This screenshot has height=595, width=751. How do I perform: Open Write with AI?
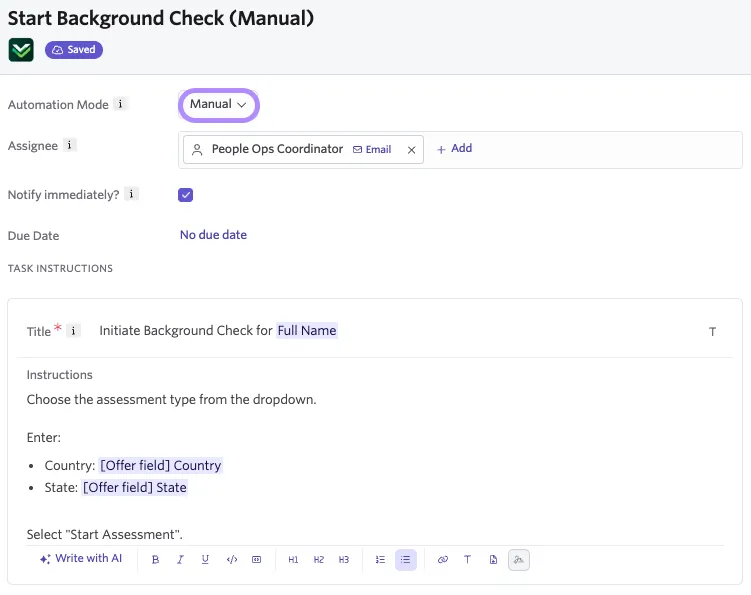pyautogui.click(x=81, y=559)
